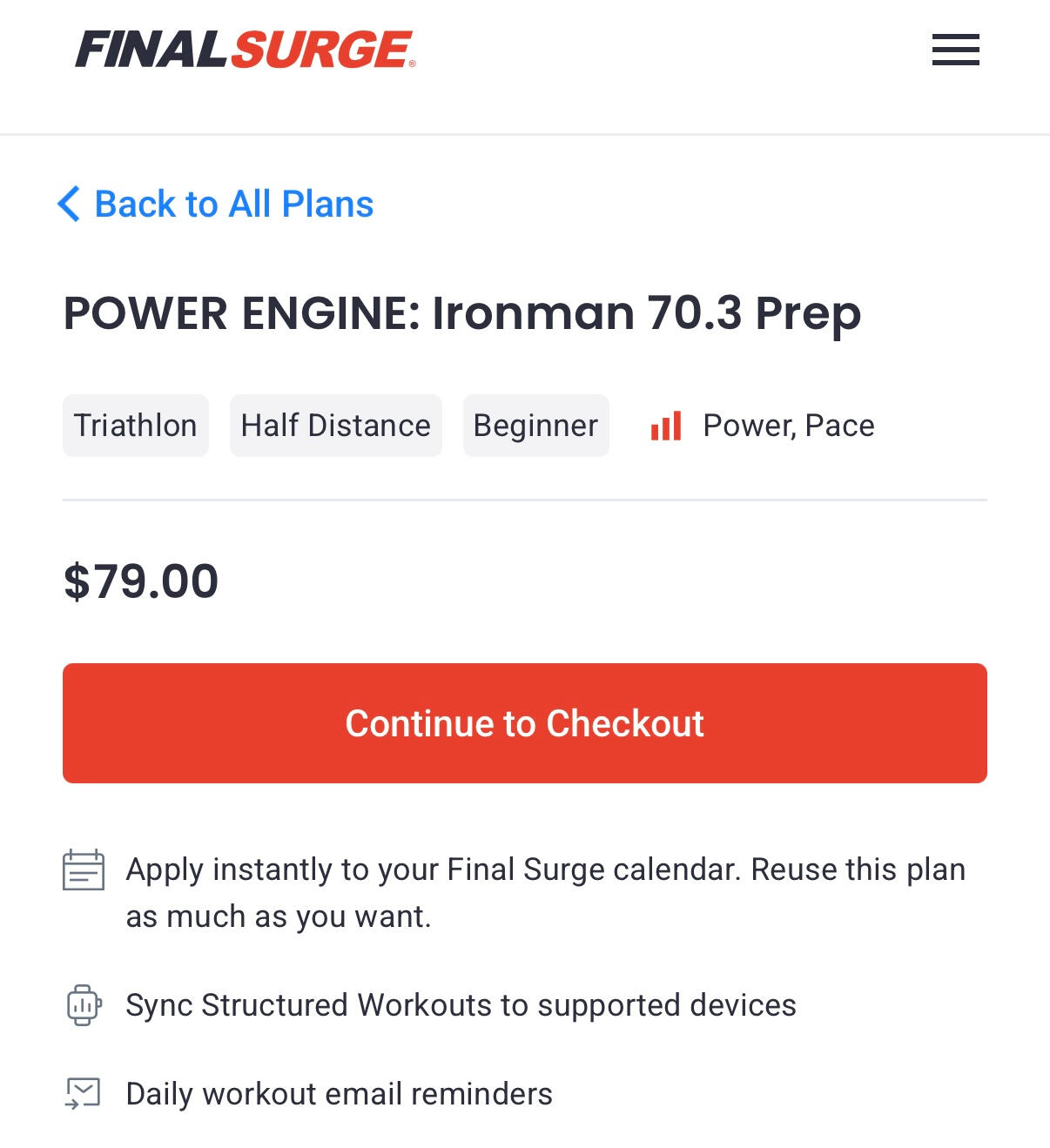The height and width of the screenshot is (1148, 1050).
Task: Click the divider line below the plan tags
Action: tap(524, 500)
